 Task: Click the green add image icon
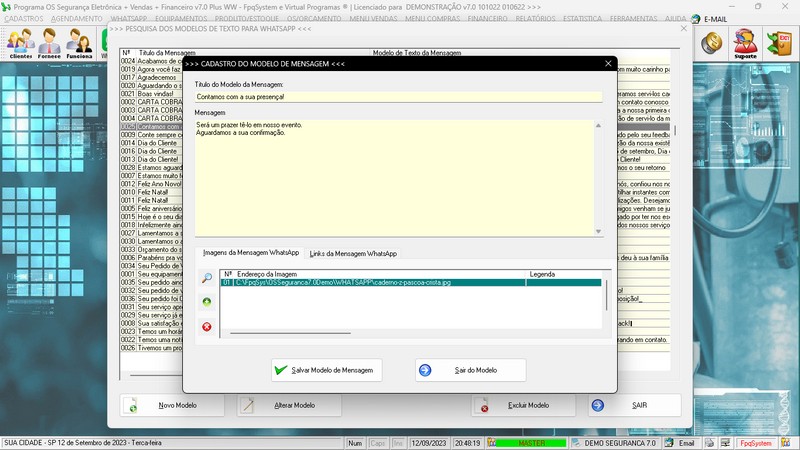(x=206, y=301)
